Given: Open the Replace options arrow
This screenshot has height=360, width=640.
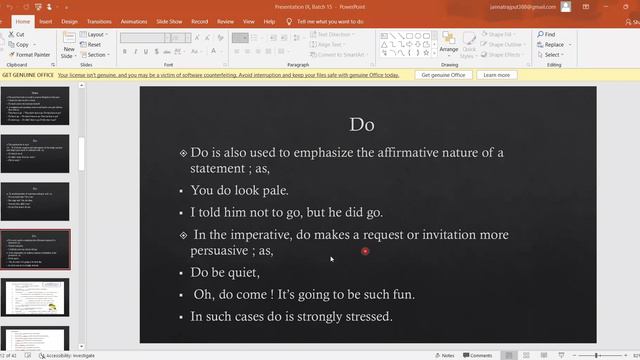Looking at the screenshot, I should tap(570, 44).
